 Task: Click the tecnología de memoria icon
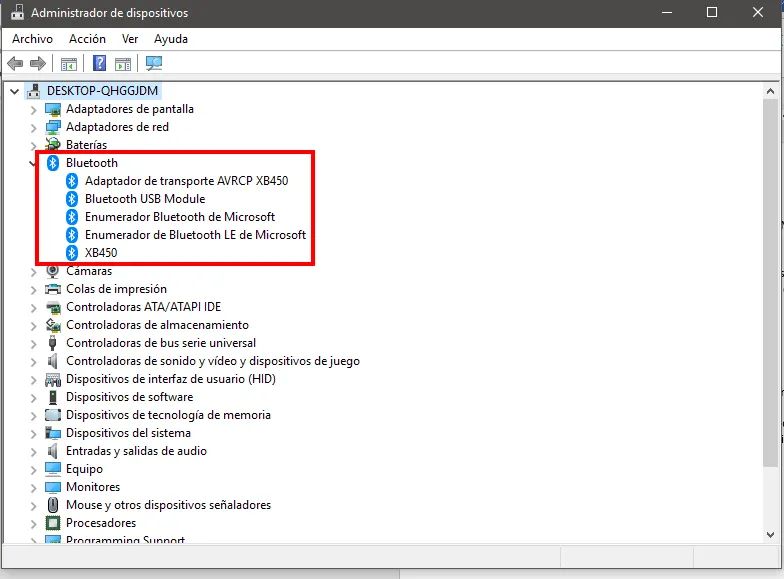pos(53,415)
